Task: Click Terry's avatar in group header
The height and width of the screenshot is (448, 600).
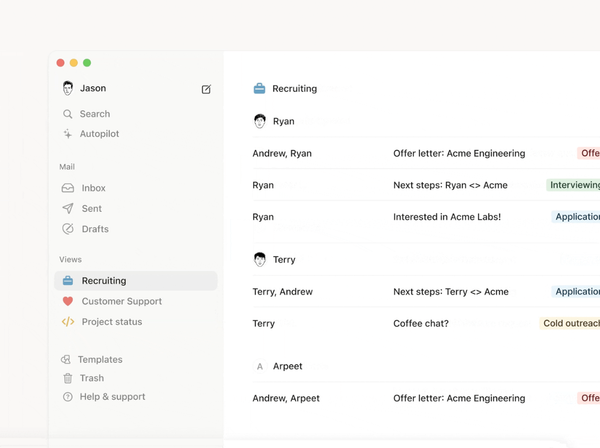Action: point(260,259)
